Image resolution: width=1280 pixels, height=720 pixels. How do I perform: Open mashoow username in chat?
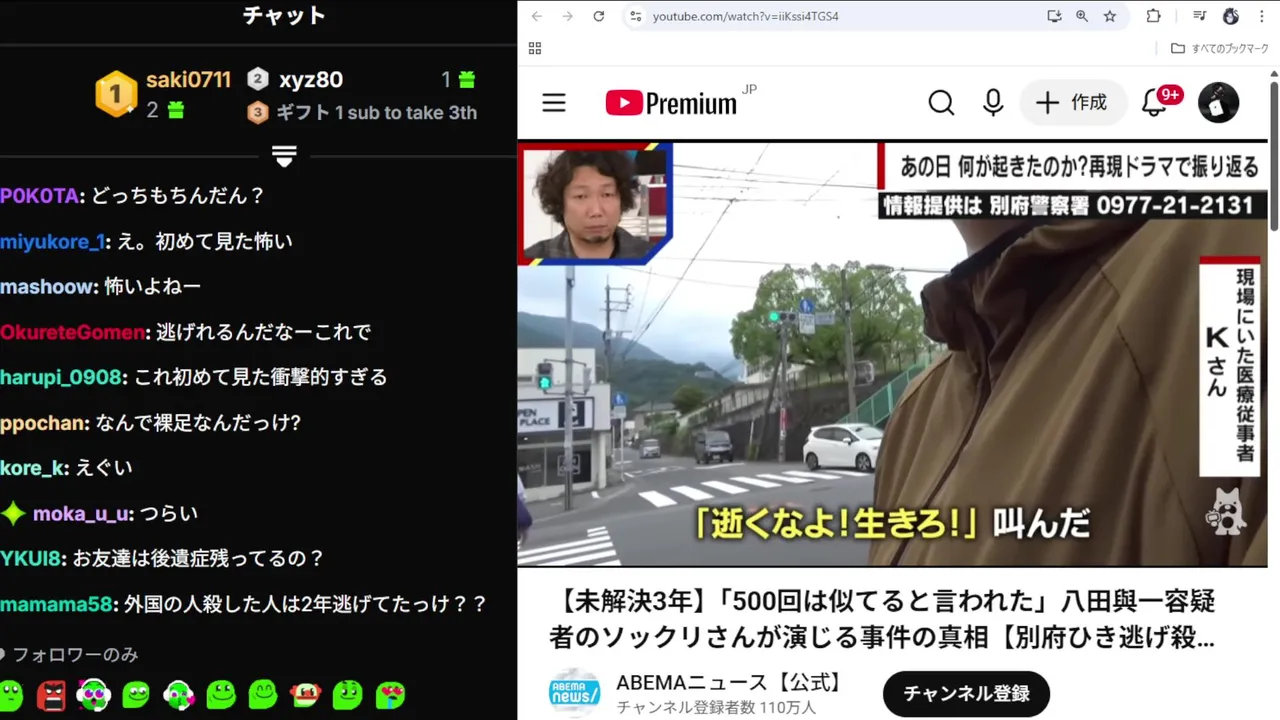[x=47, y=287]
